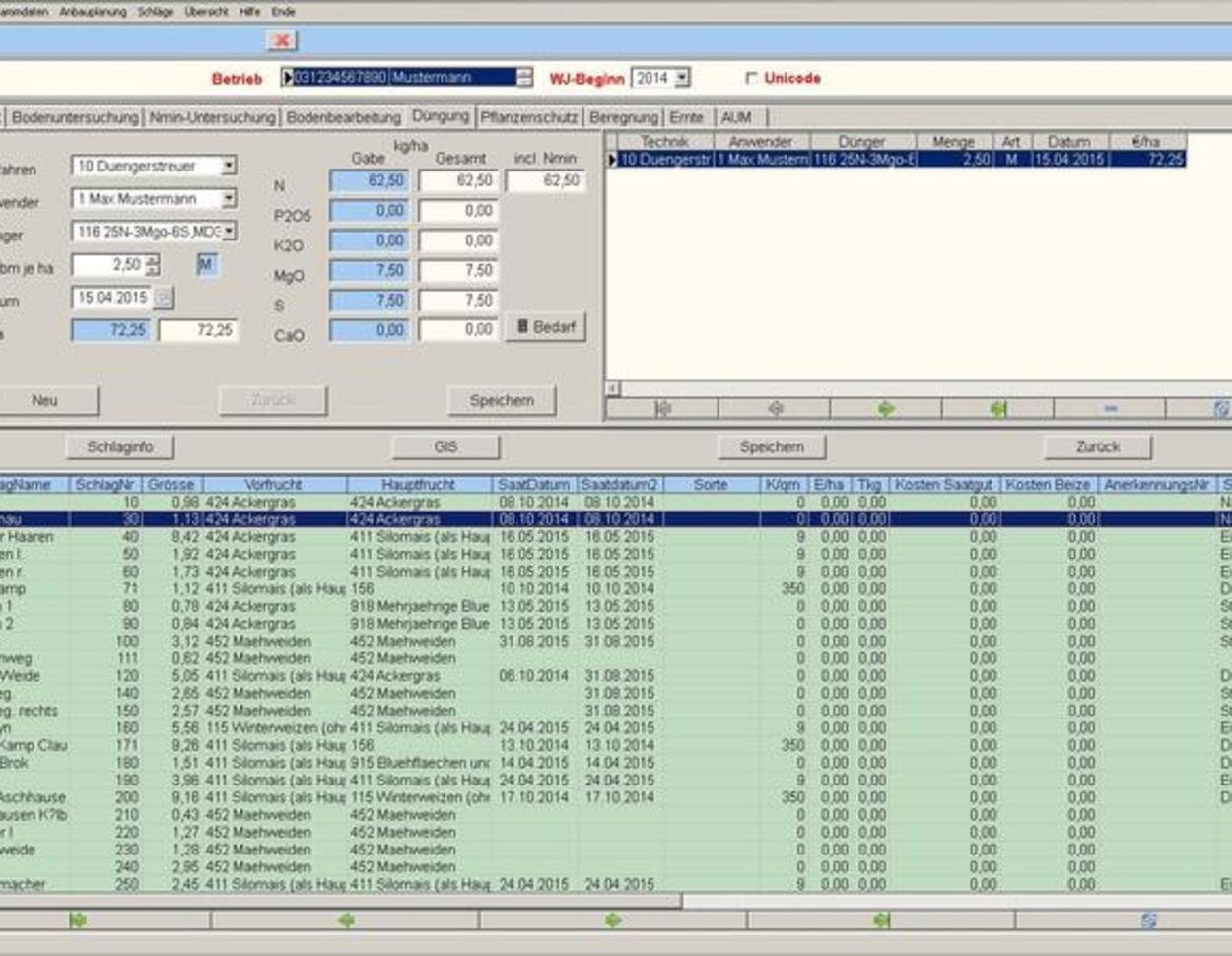Jump to last record in fertilizer entries navigator
The width and height of the screenshot is (1232, 956).
tap(997, 409)
